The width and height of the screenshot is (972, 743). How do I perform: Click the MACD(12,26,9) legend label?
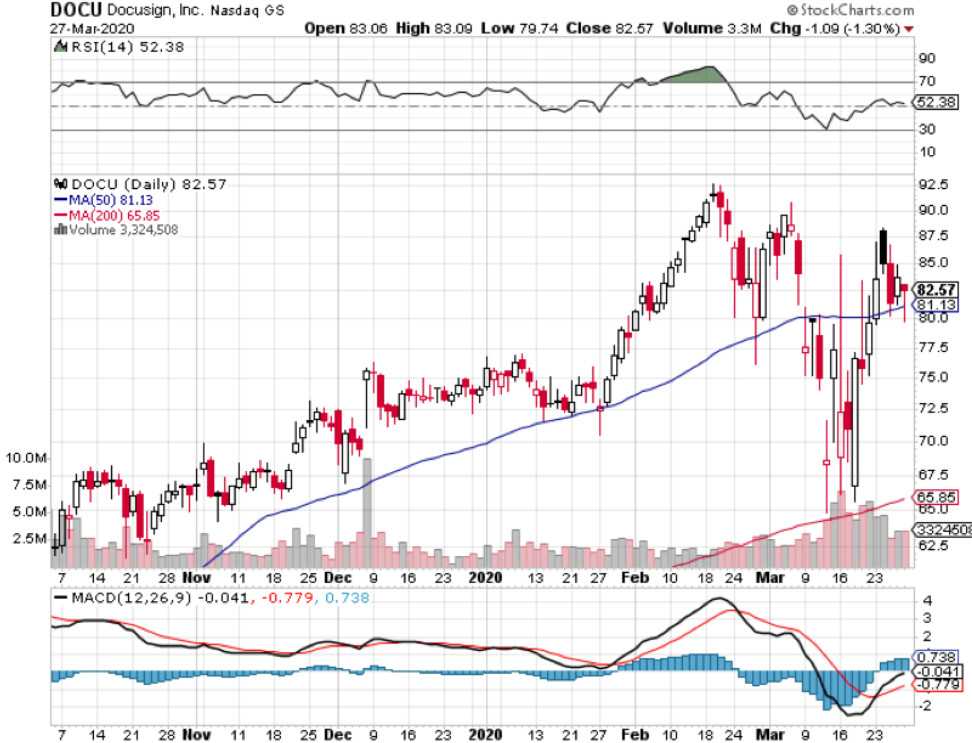pyautogui.click(x=131, y=598)
